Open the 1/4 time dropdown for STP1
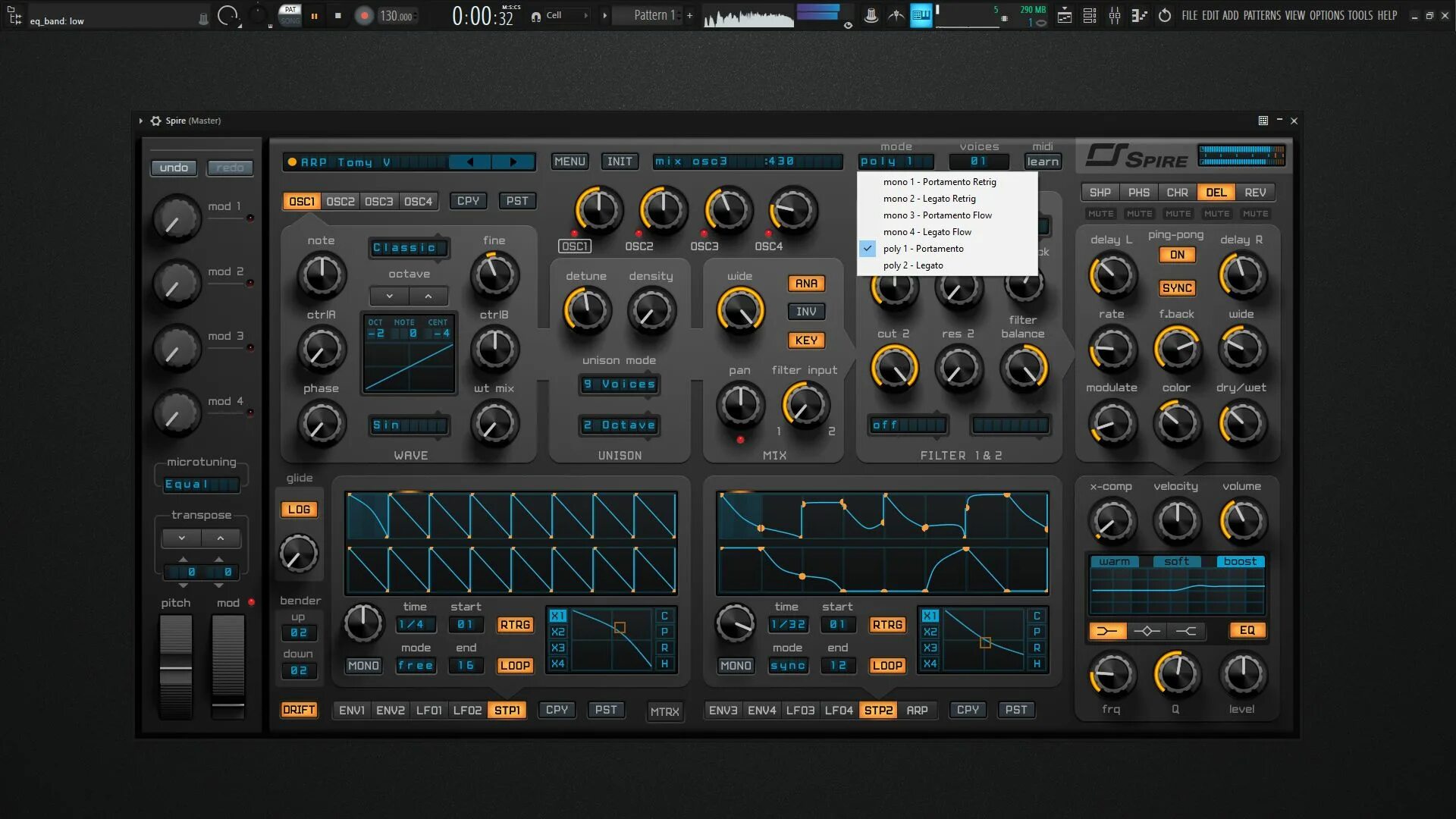The width and height of the screenshot is (1456, 819). (x=416, y=625)
